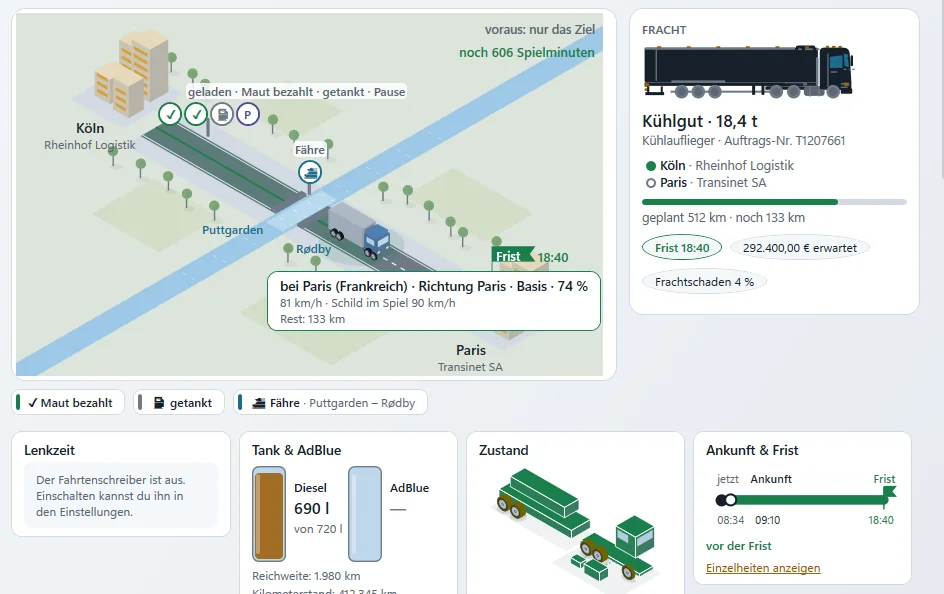Click the position info tooltip bei Paris
Image resolution: width=944 pixels, height=594 pixels.
point(433,302)
